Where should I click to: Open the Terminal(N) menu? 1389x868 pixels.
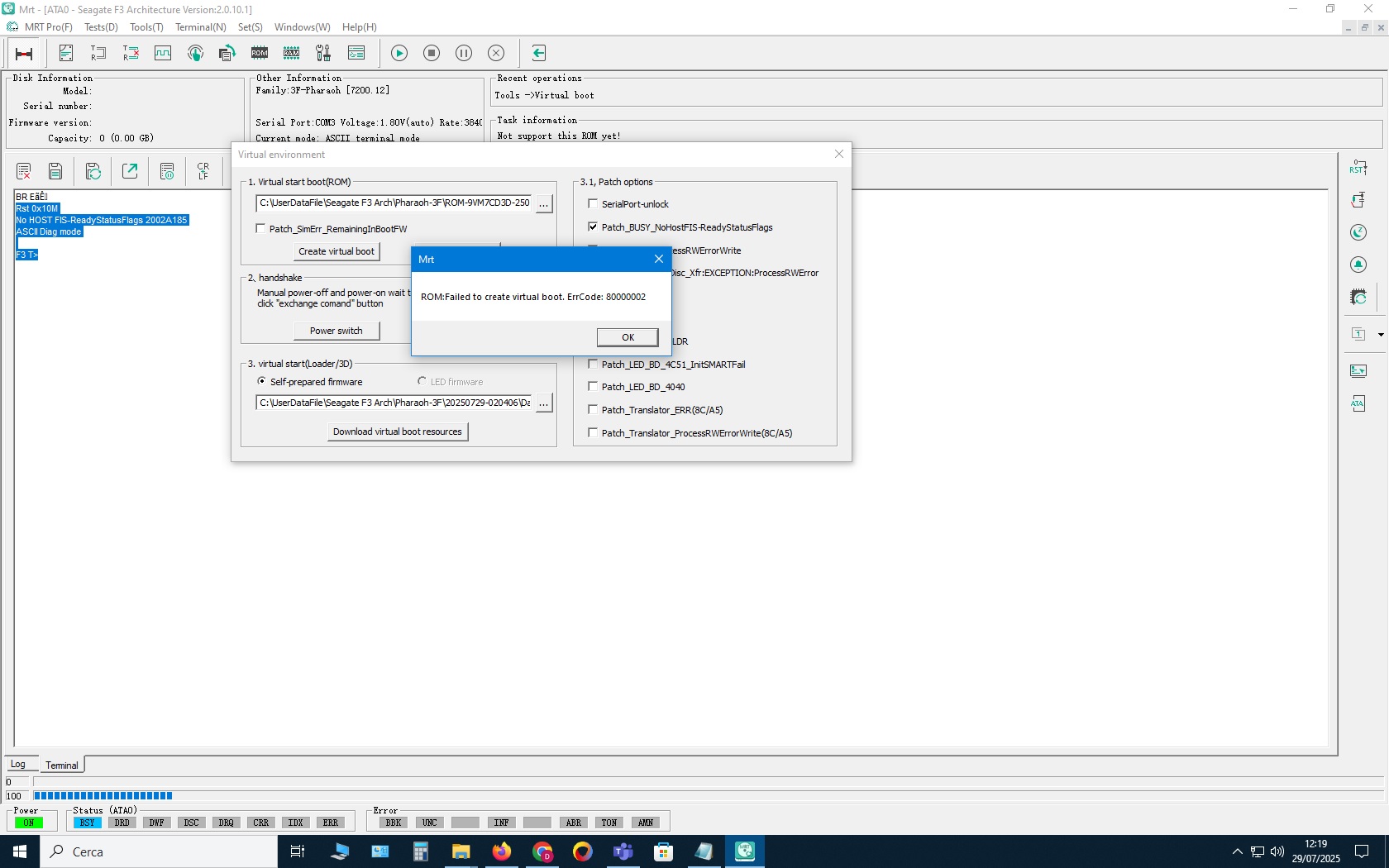coord(201,27)
